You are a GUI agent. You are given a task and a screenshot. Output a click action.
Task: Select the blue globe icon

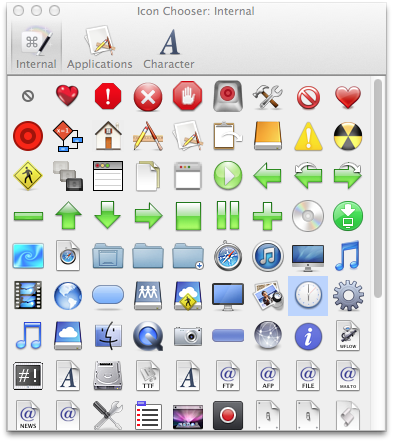click(x=68, y=296)
